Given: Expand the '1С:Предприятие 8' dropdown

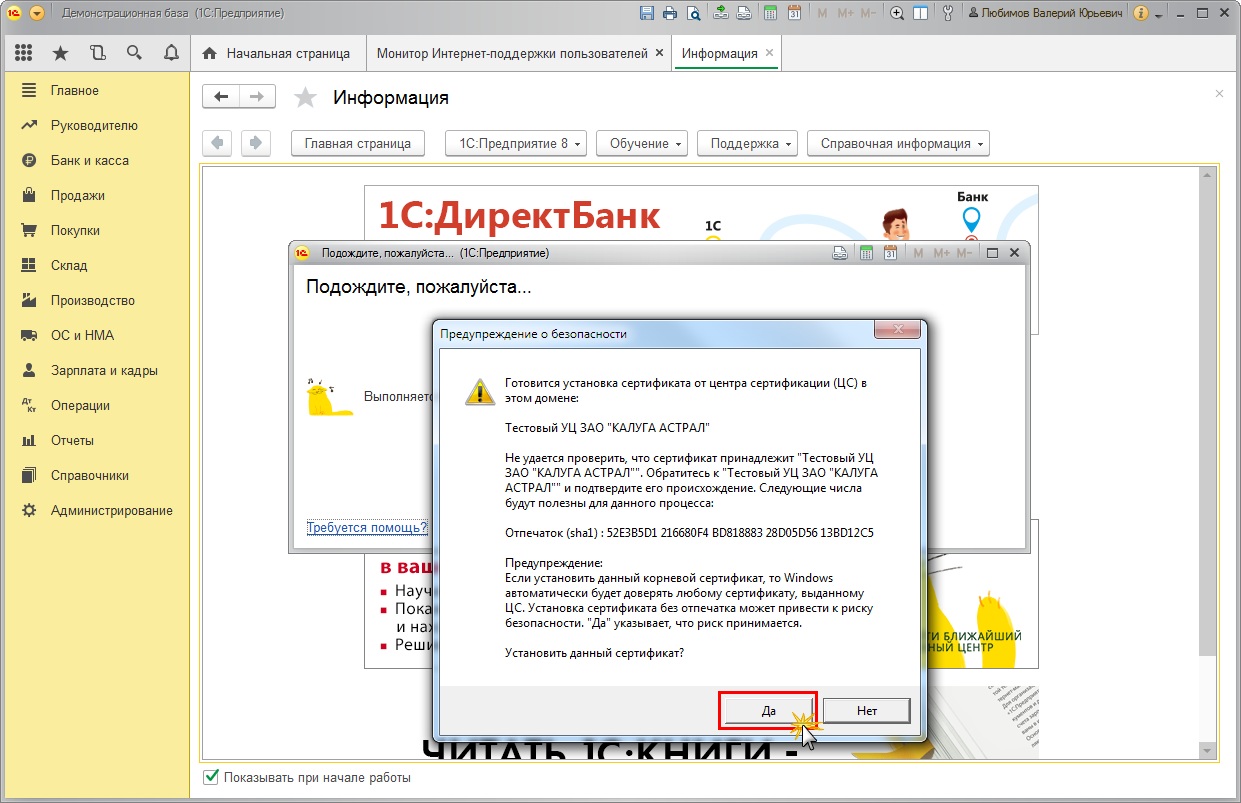Looking at the screenshot, I should (x=515, y=143).
